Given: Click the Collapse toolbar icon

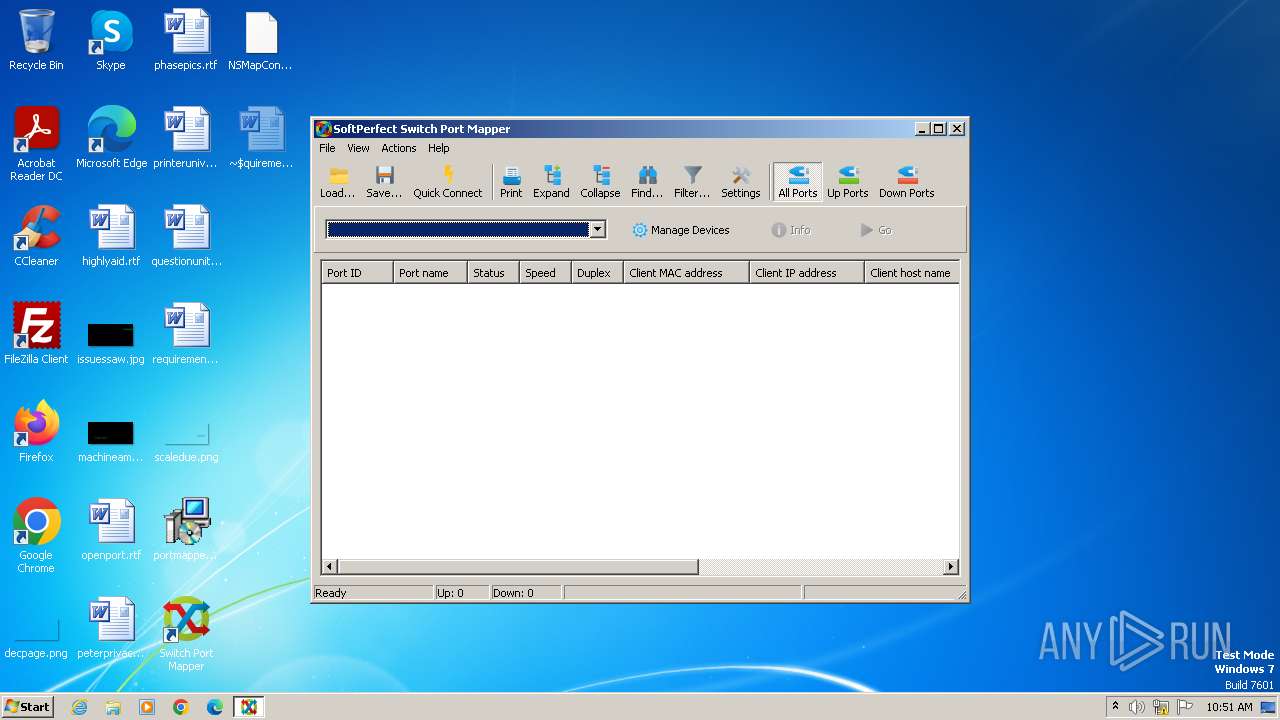Looking at the screenshot, I should coord(600,183).
